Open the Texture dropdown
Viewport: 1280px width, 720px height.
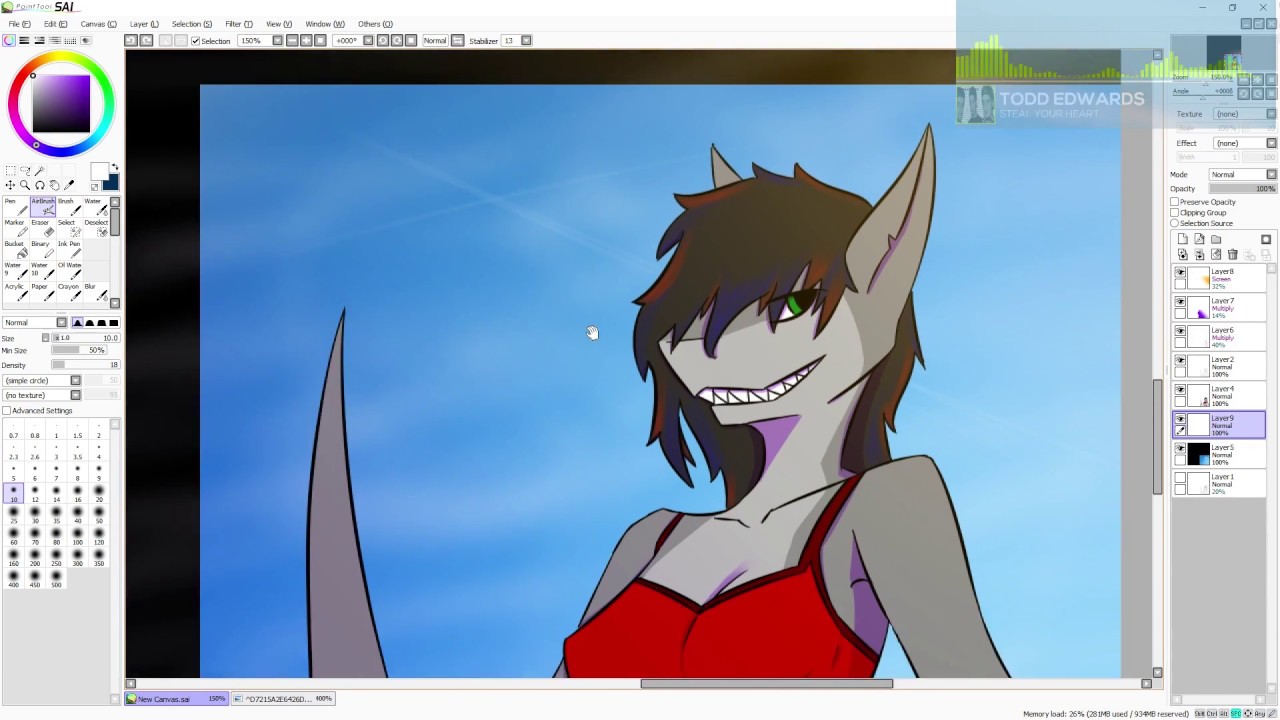click(1271, 114)
